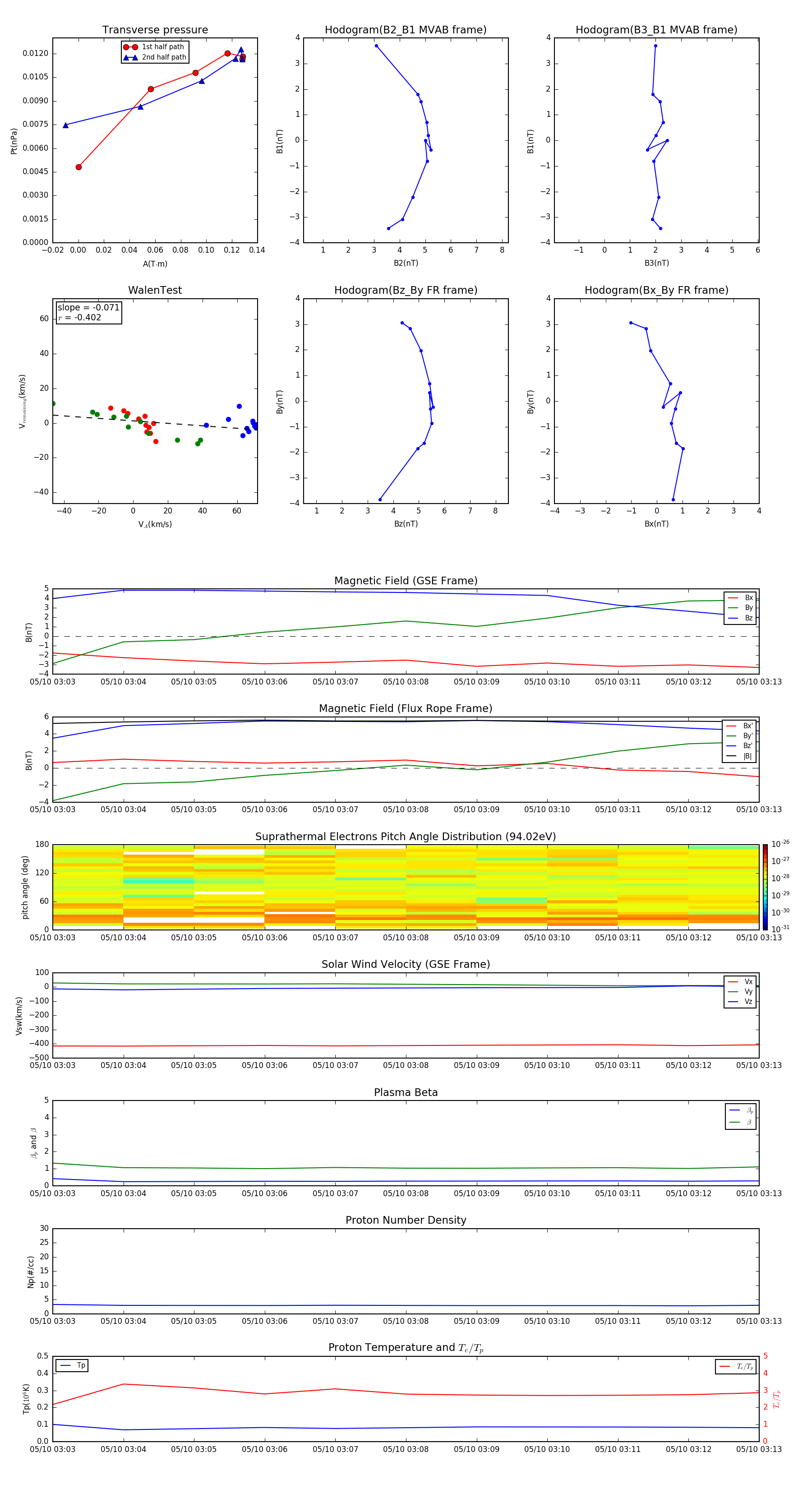Click the 'B2(nT)' x-axis label
This screenshot has width=812, height=1489.
pyautogui.click(x=406, y=263)
